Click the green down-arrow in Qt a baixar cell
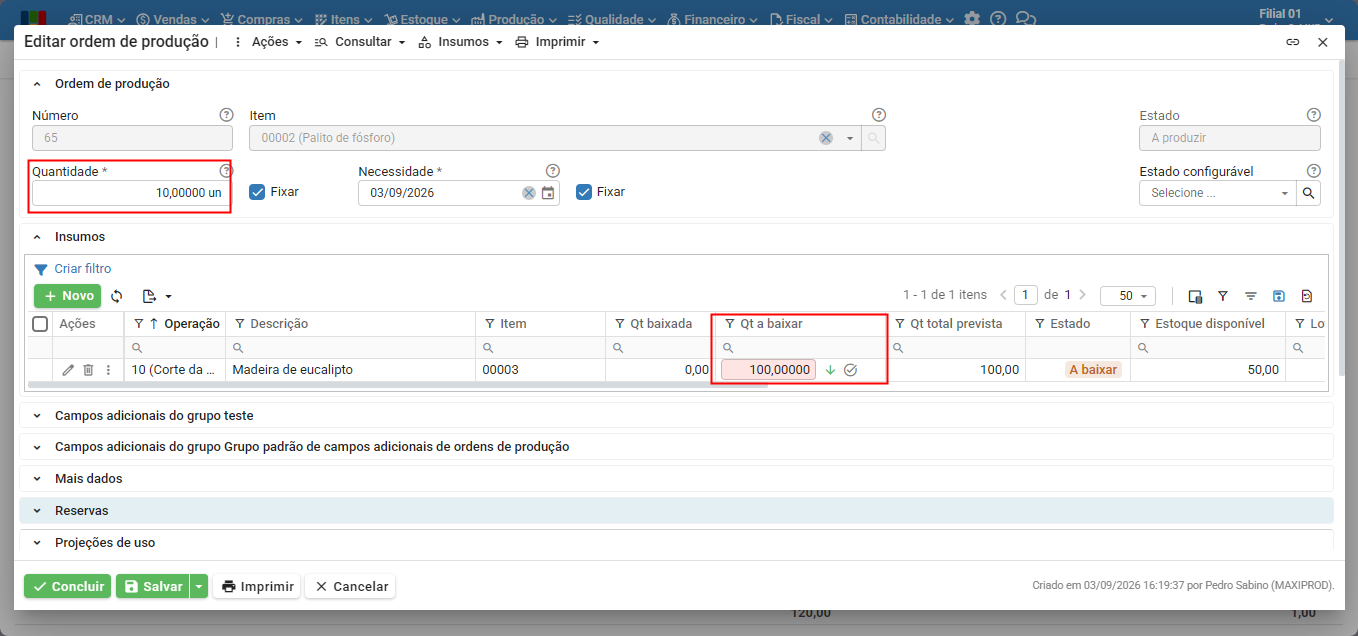This screenshot has height=636, width=1358. [x=830, y=370]
